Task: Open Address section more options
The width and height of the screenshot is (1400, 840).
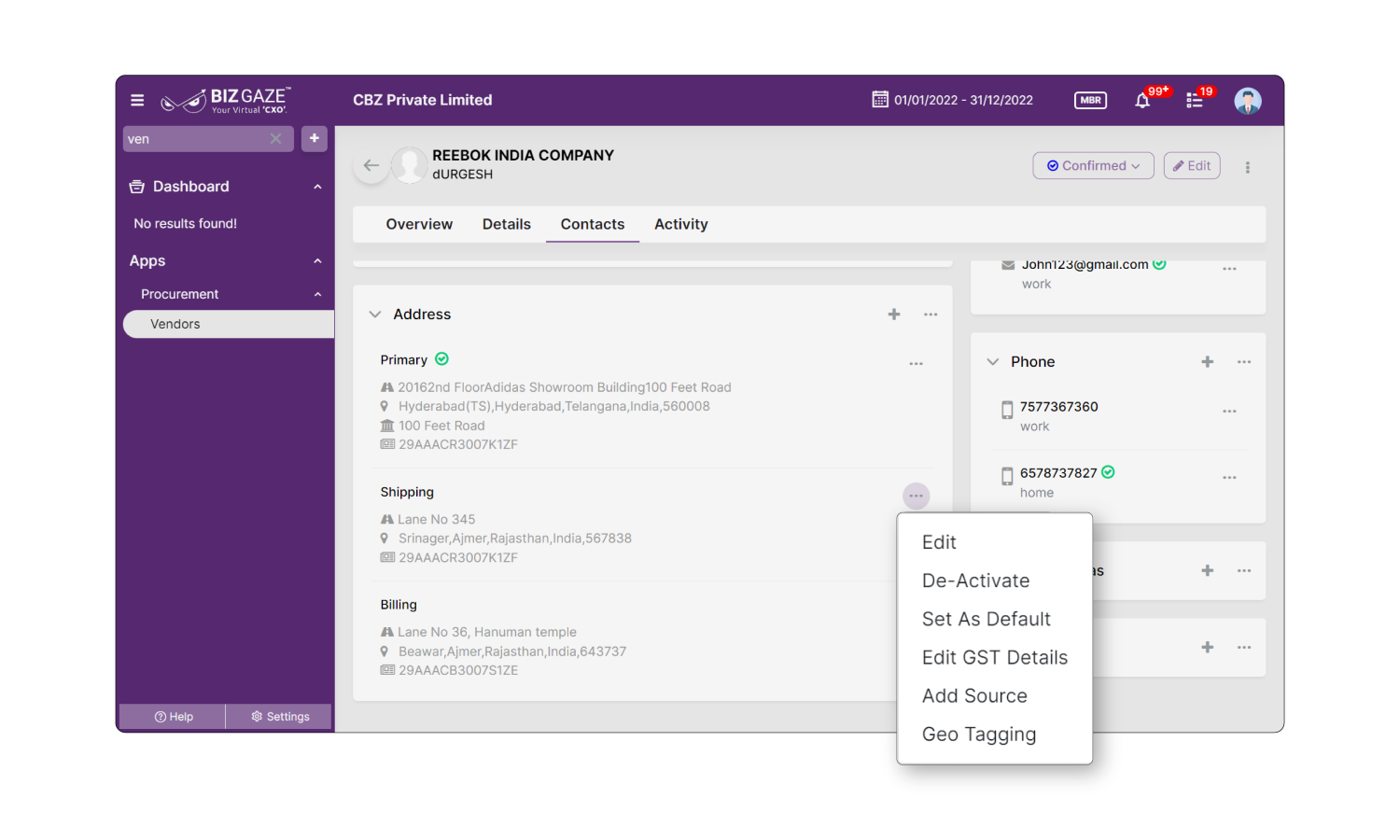Action: (931, 315)
